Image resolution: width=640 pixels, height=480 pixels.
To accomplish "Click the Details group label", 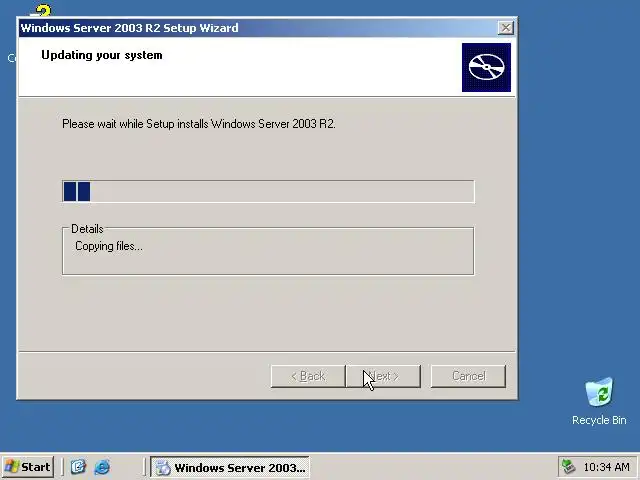I will point(87,229).
